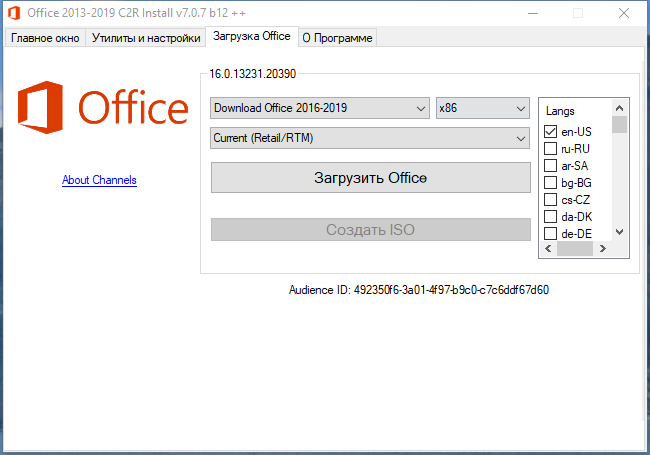Click the Langs list scroll down arrow
Viewport: 650px width, 455px height.
tap(619, 232)
